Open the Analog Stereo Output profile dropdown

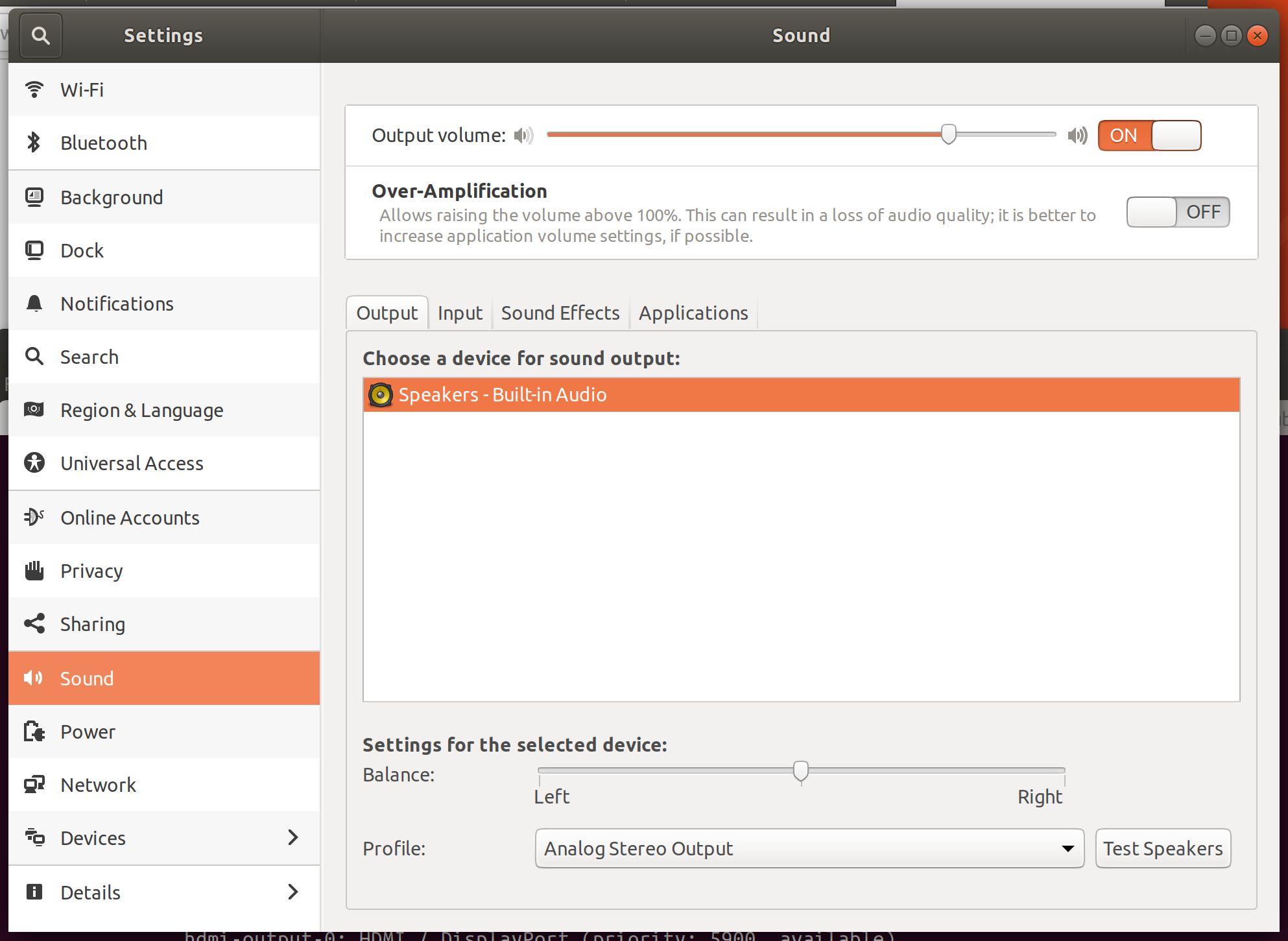809,848
